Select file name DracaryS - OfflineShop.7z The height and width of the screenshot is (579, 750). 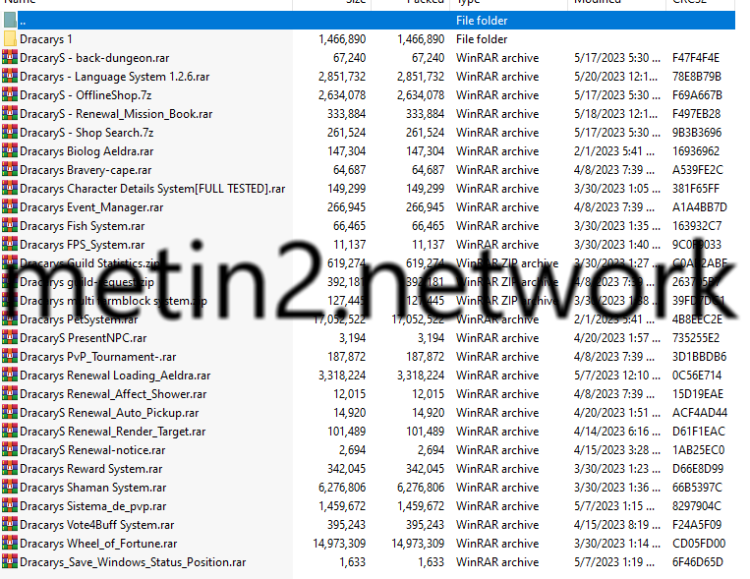[x=86, y=95]
